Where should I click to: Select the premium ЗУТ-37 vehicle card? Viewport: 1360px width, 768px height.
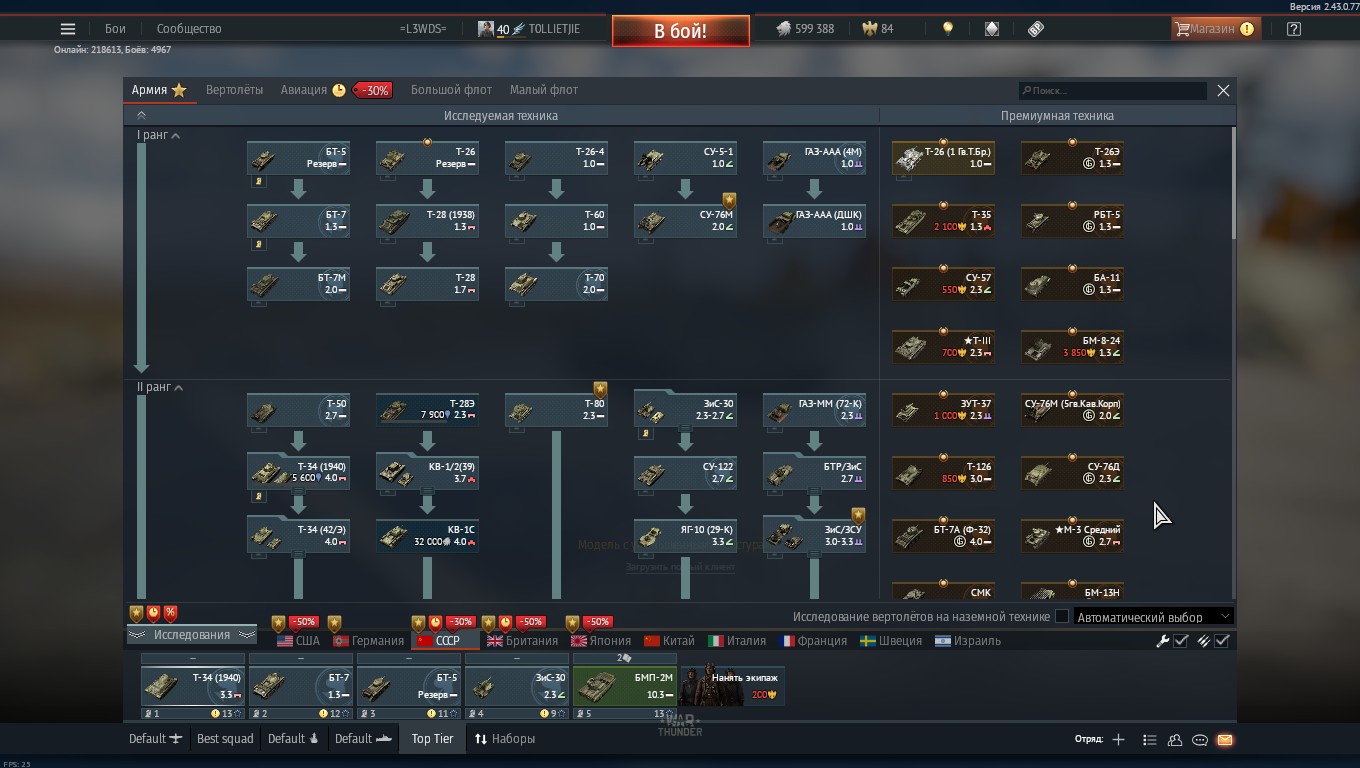(x=943, y=410)
